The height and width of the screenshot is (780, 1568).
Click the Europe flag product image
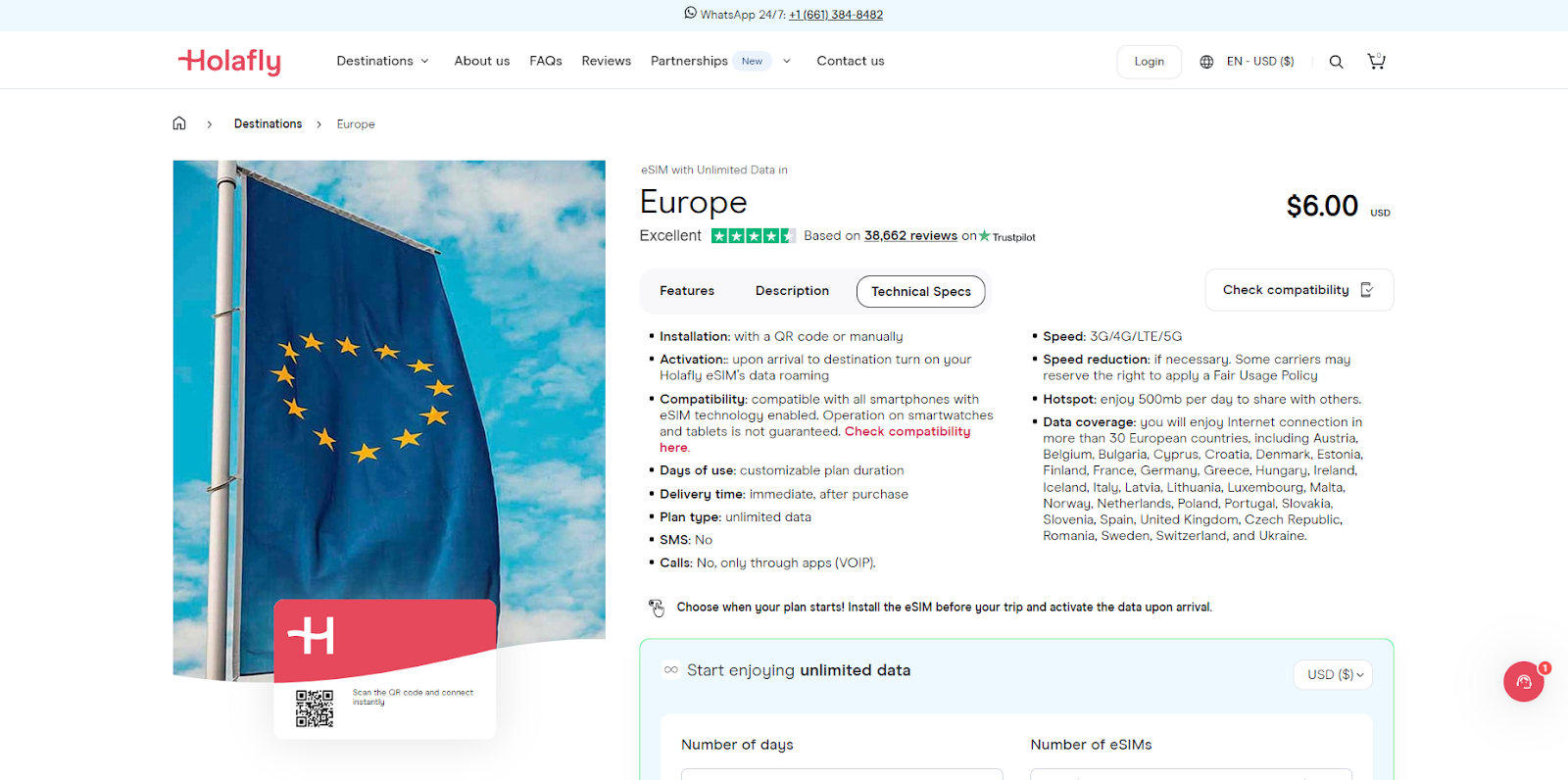click(x=389, y=420)
